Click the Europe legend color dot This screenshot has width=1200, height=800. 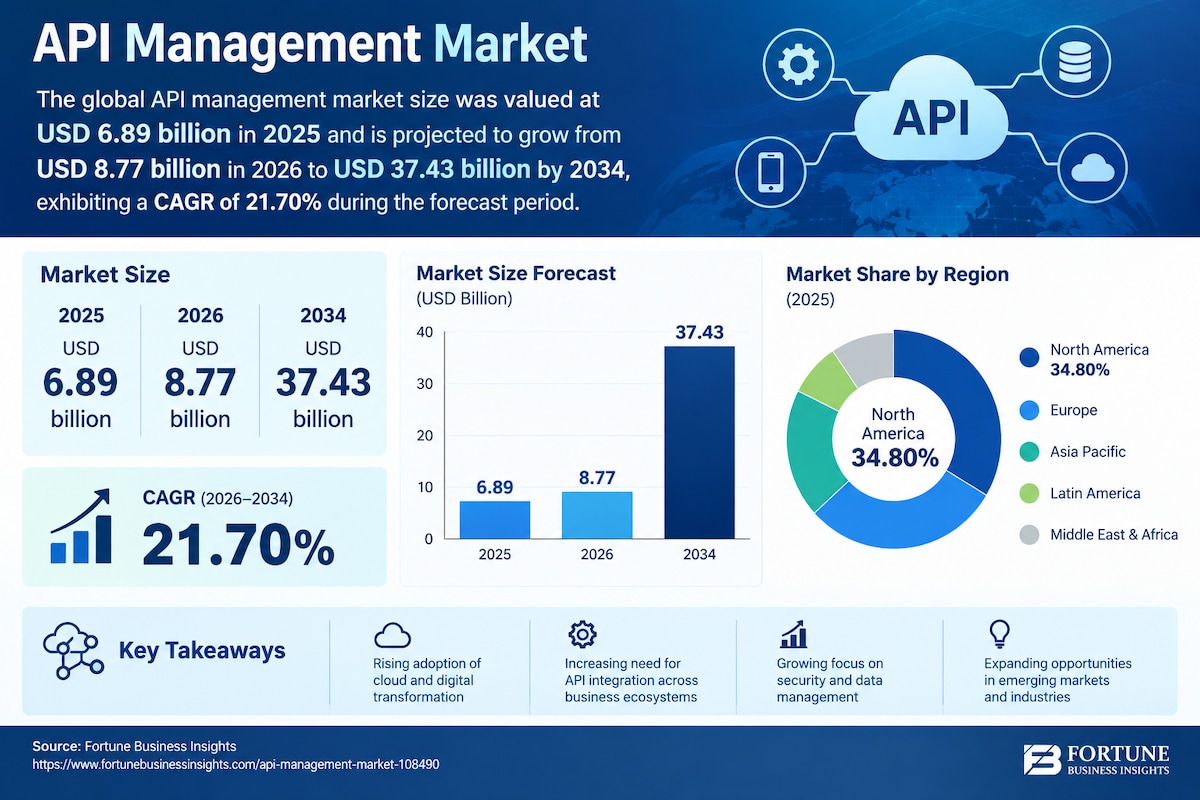tap(1028, 410)
